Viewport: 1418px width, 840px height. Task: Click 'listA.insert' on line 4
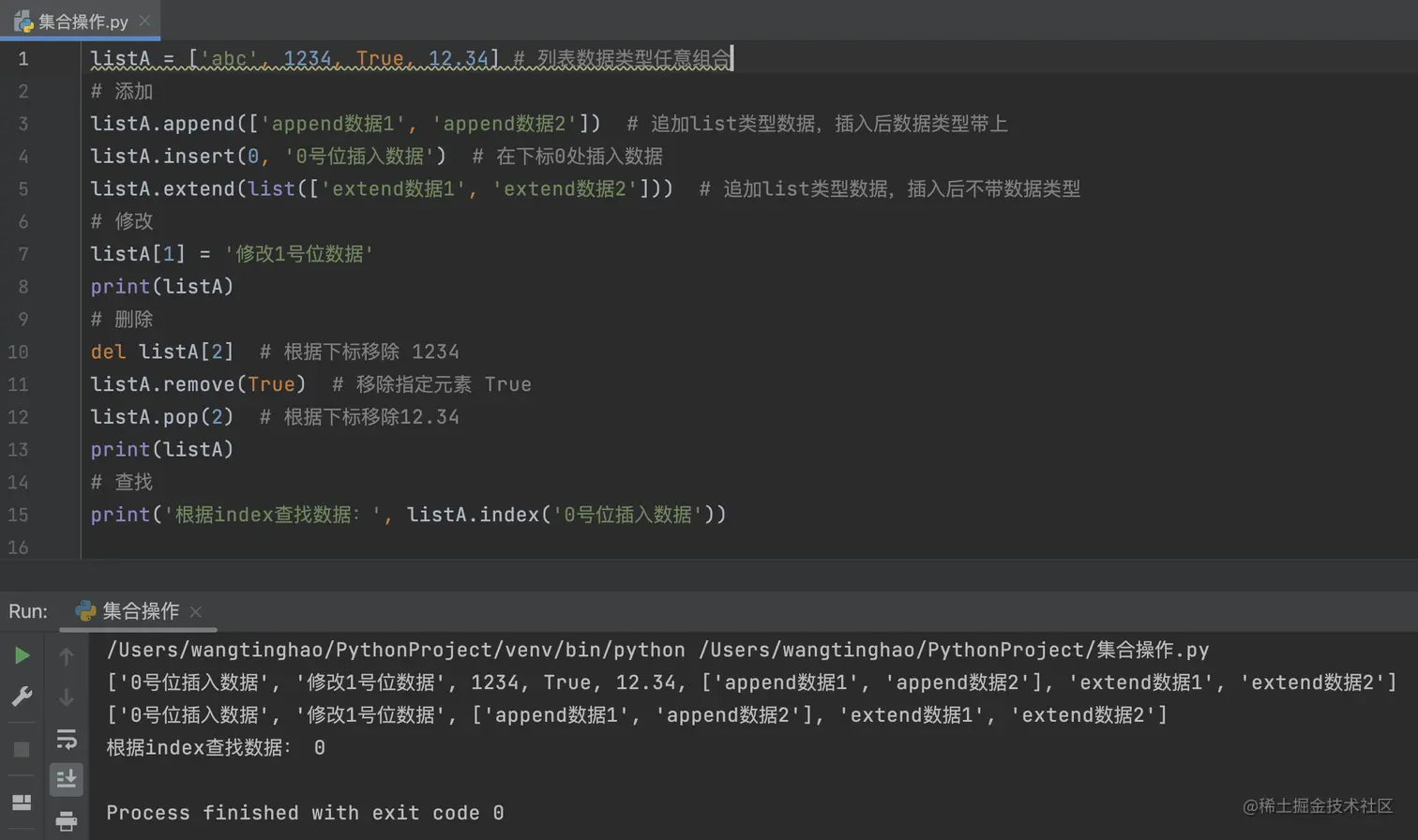tap(162, 157)
